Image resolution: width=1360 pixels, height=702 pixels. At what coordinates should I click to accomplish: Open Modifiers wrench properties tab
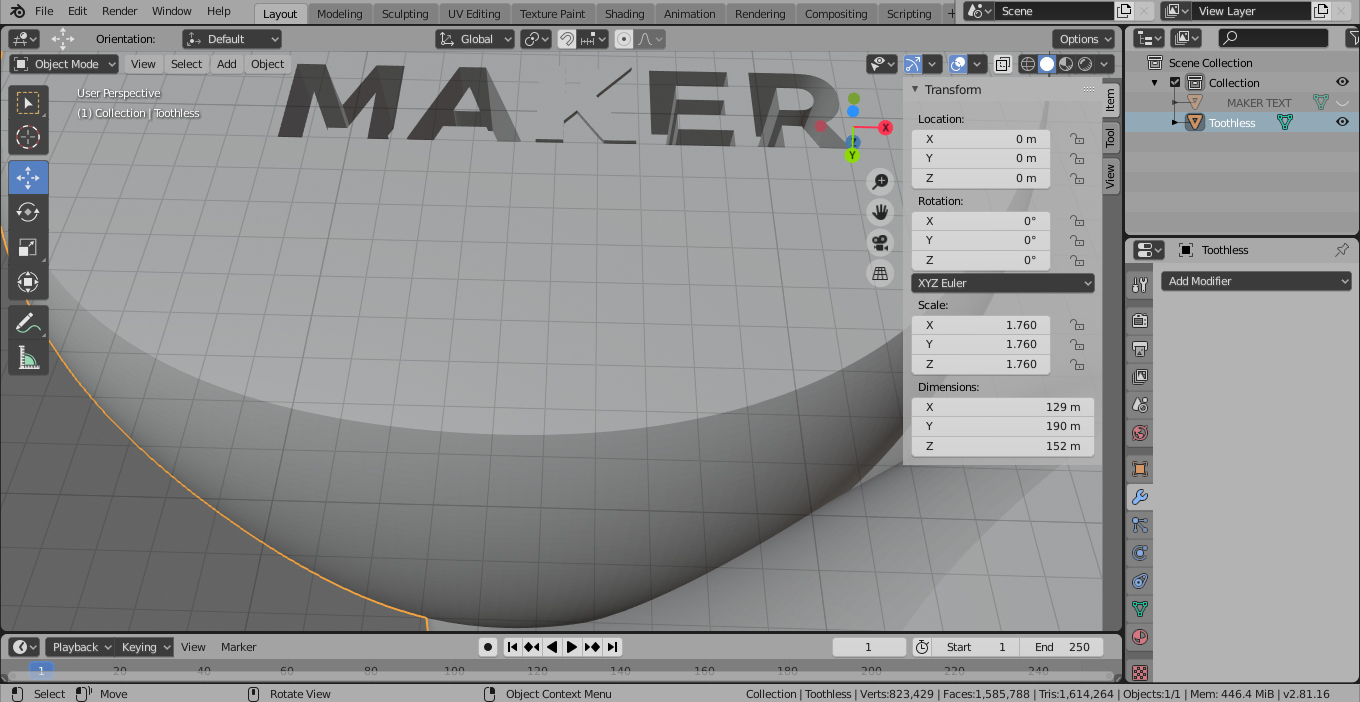coord(1139,497)
